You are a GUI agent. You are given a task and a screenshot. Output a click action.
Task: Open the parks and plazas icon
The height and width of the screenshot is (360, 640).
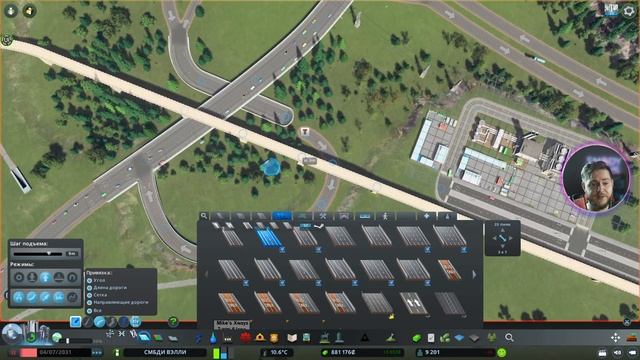(x=324, y=338)
